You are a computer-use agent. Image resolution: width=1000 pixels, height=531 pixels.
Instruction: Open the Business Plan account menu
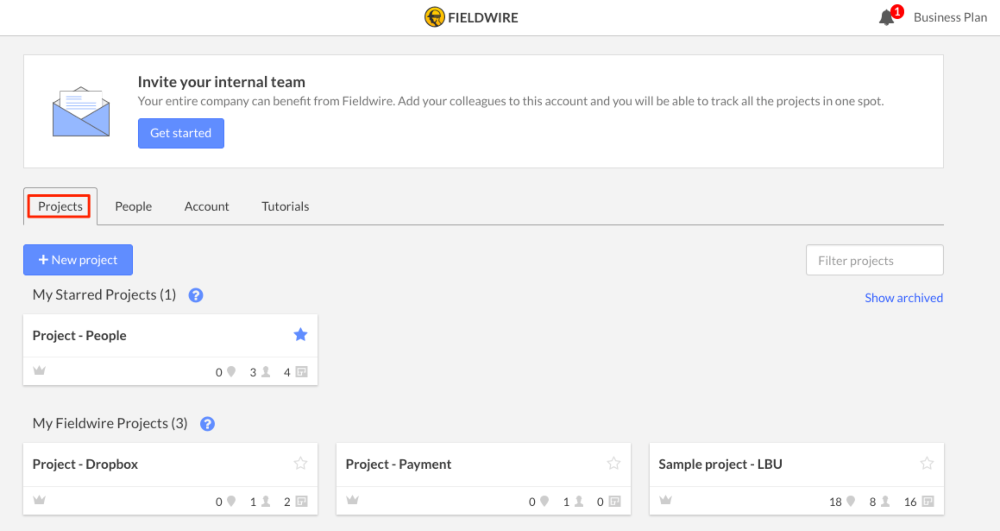[950, 18]
